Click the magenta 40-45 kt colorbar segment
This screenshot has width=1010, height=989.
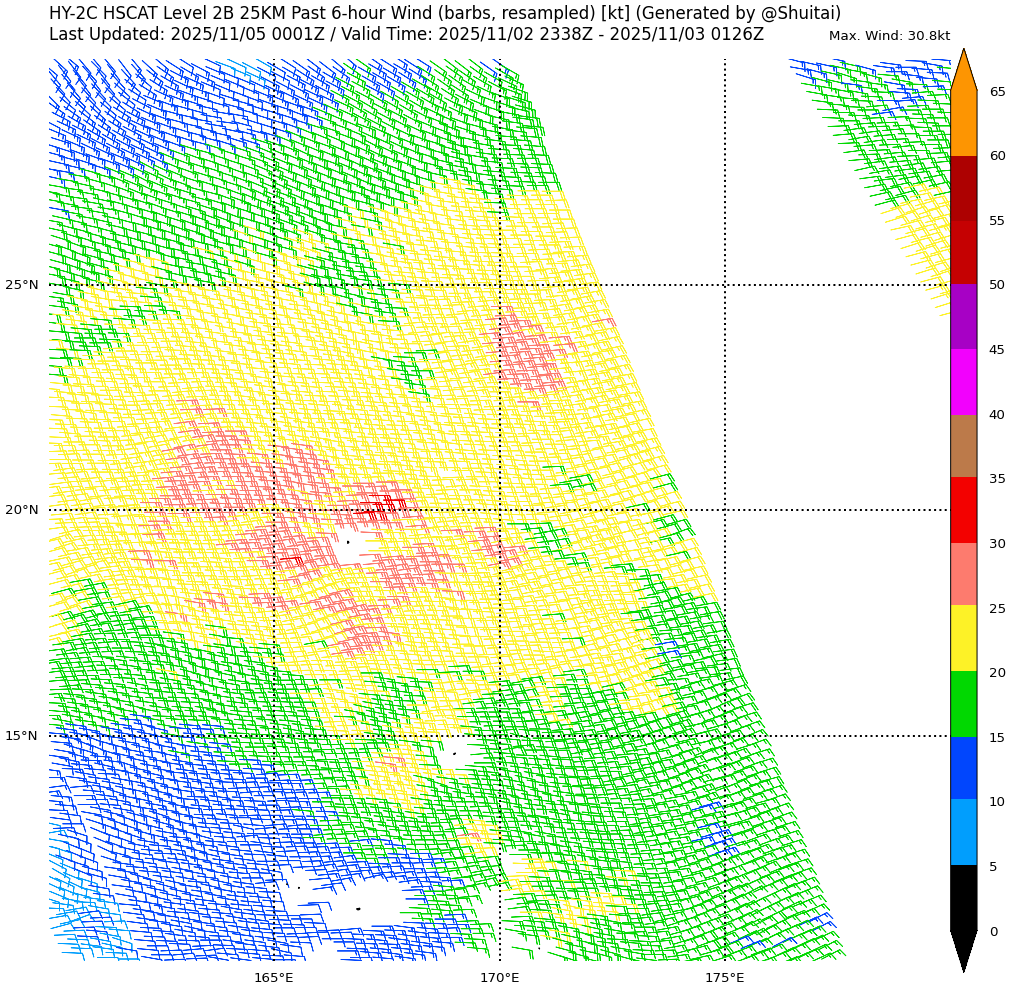point(963,382)
